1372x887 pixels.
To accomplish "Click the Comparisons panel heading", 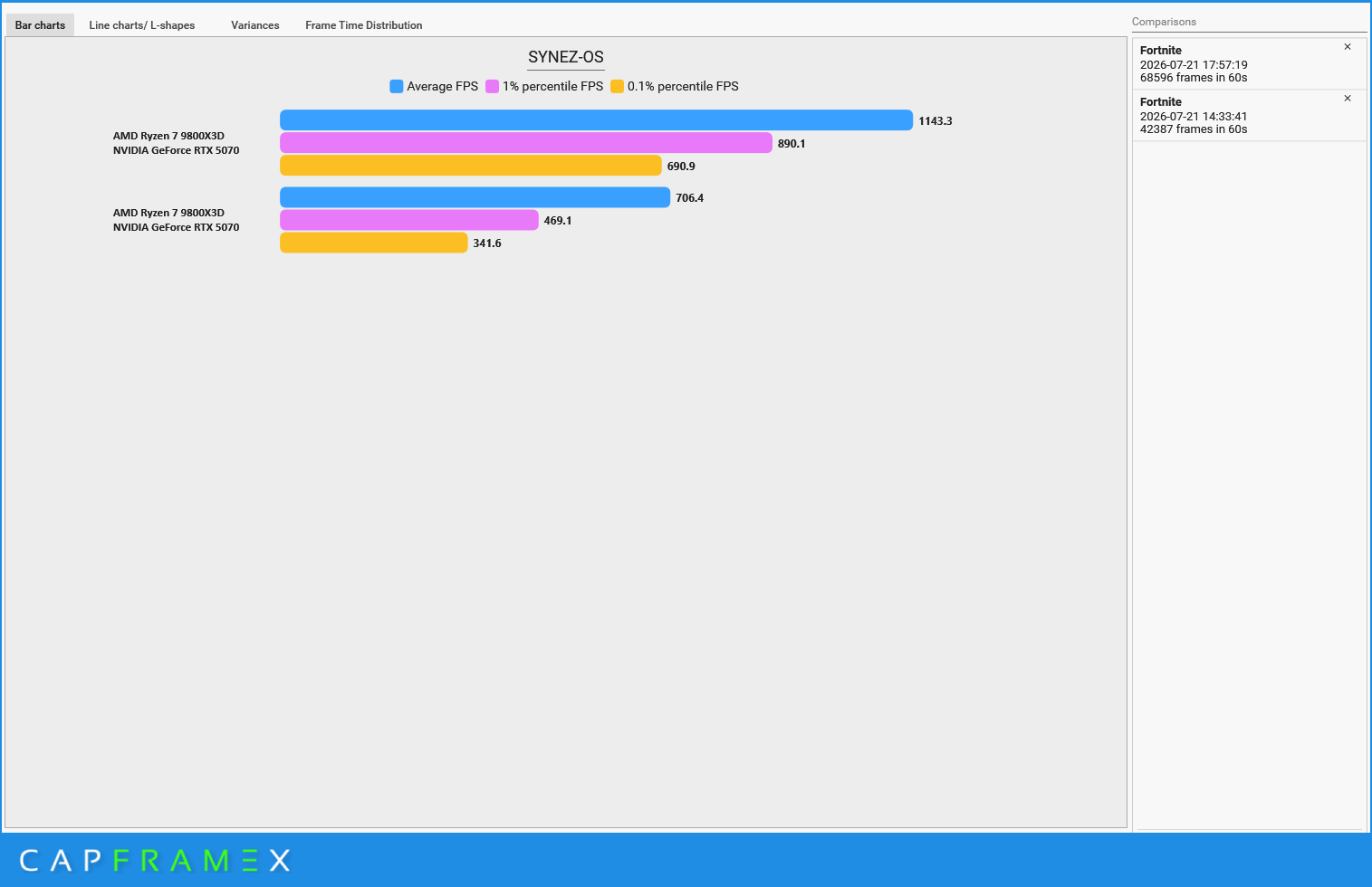I will (1164, 22).
